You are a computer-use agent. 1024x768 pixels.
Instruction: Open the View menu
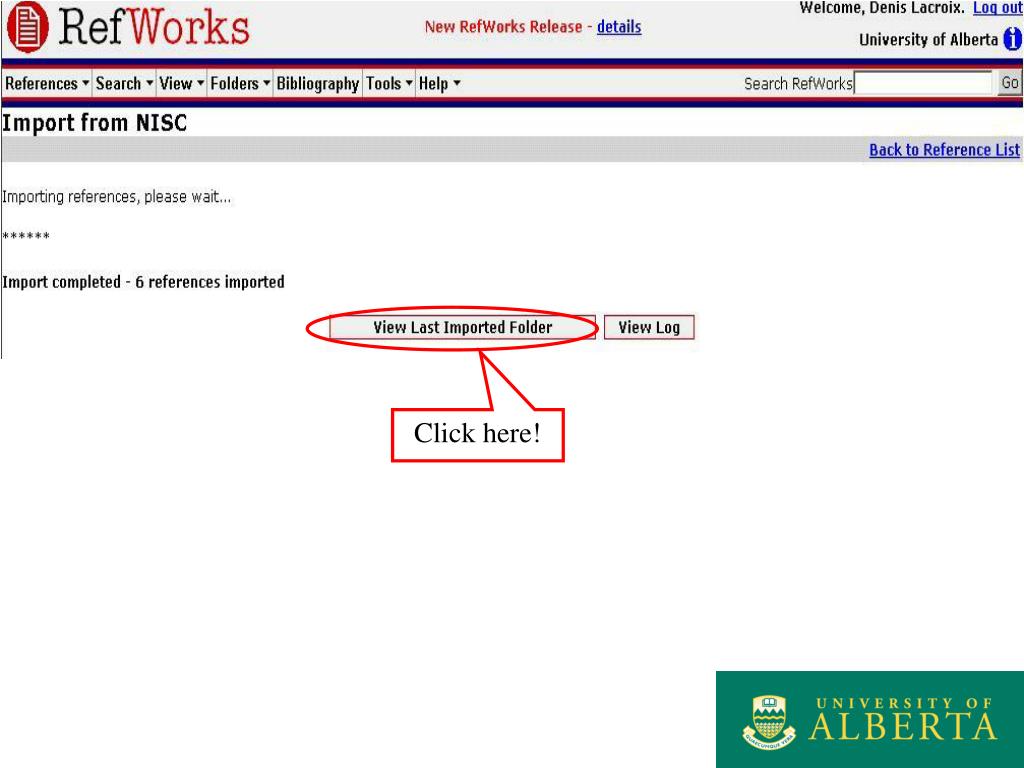point(181,84)
